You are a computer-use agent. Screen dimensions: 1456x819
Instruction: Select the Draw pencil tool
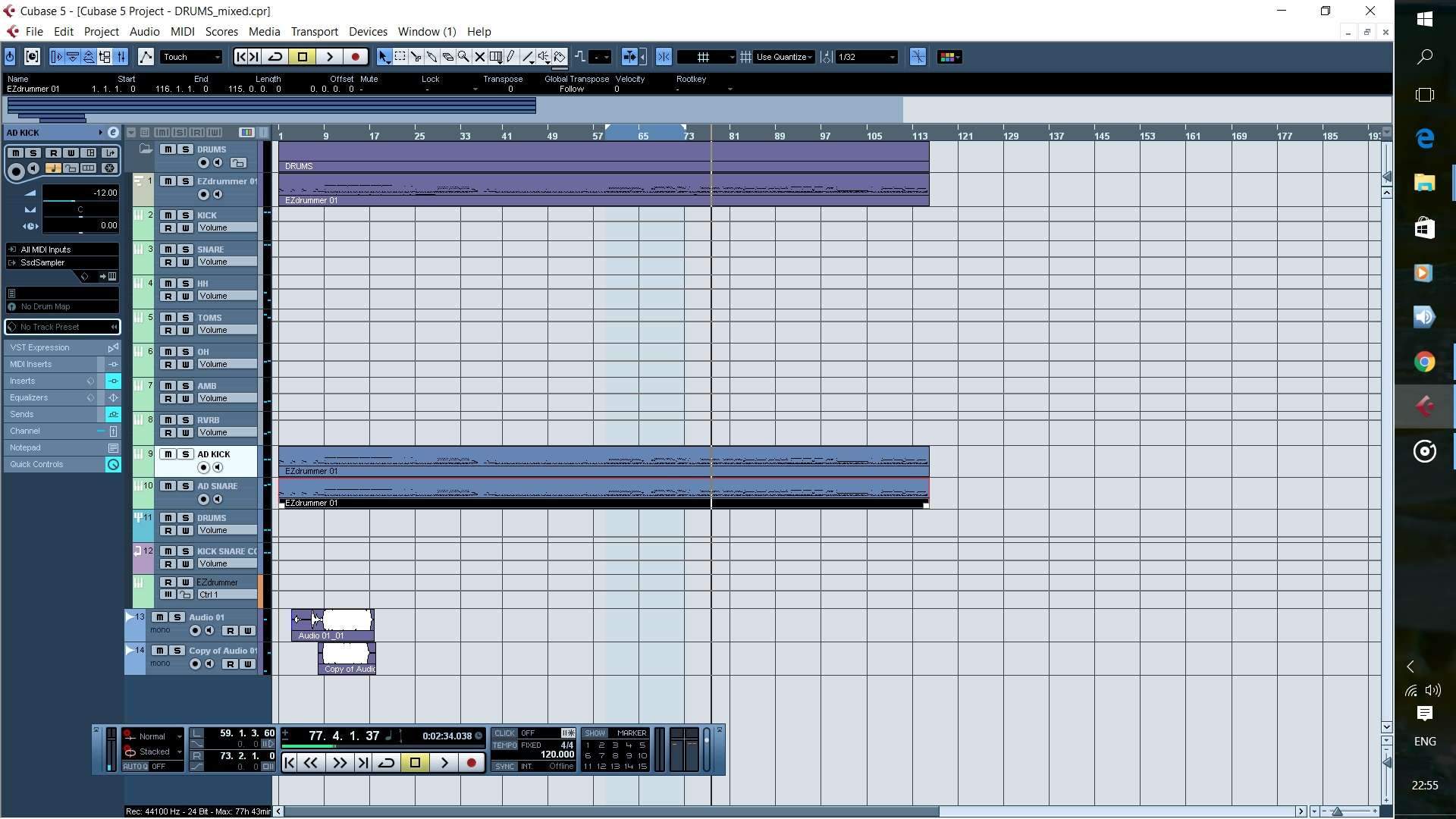[x=510, y=57]
